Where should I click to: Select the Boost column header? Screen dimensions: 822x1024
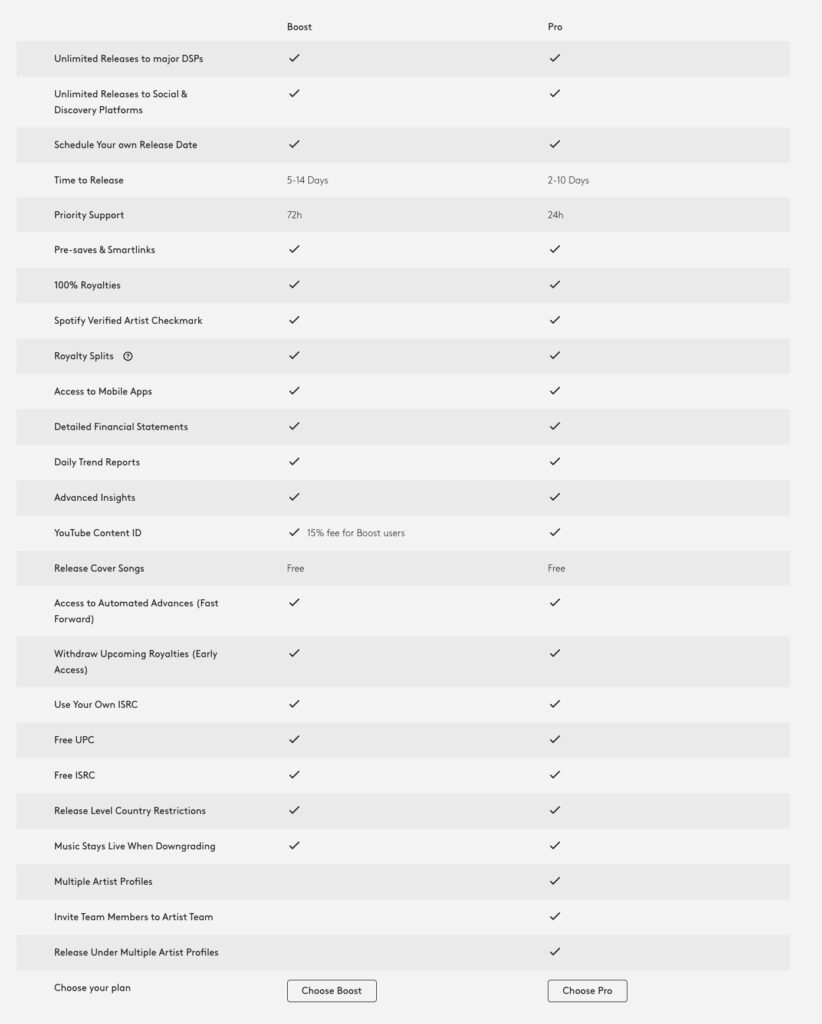(297, 27)
